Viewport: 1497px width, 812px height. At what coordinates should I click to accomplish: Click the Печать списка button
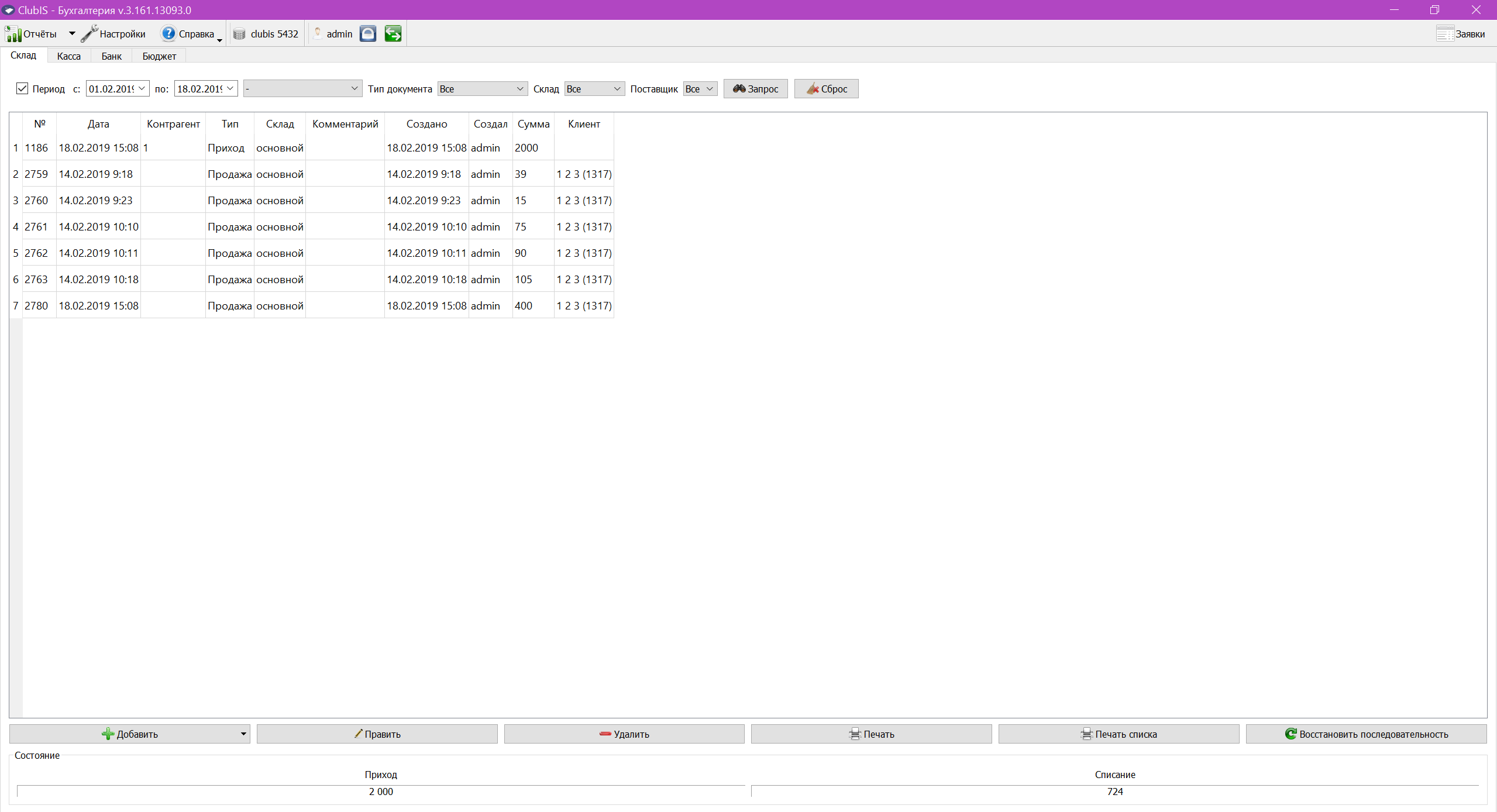coord(1119,734)
